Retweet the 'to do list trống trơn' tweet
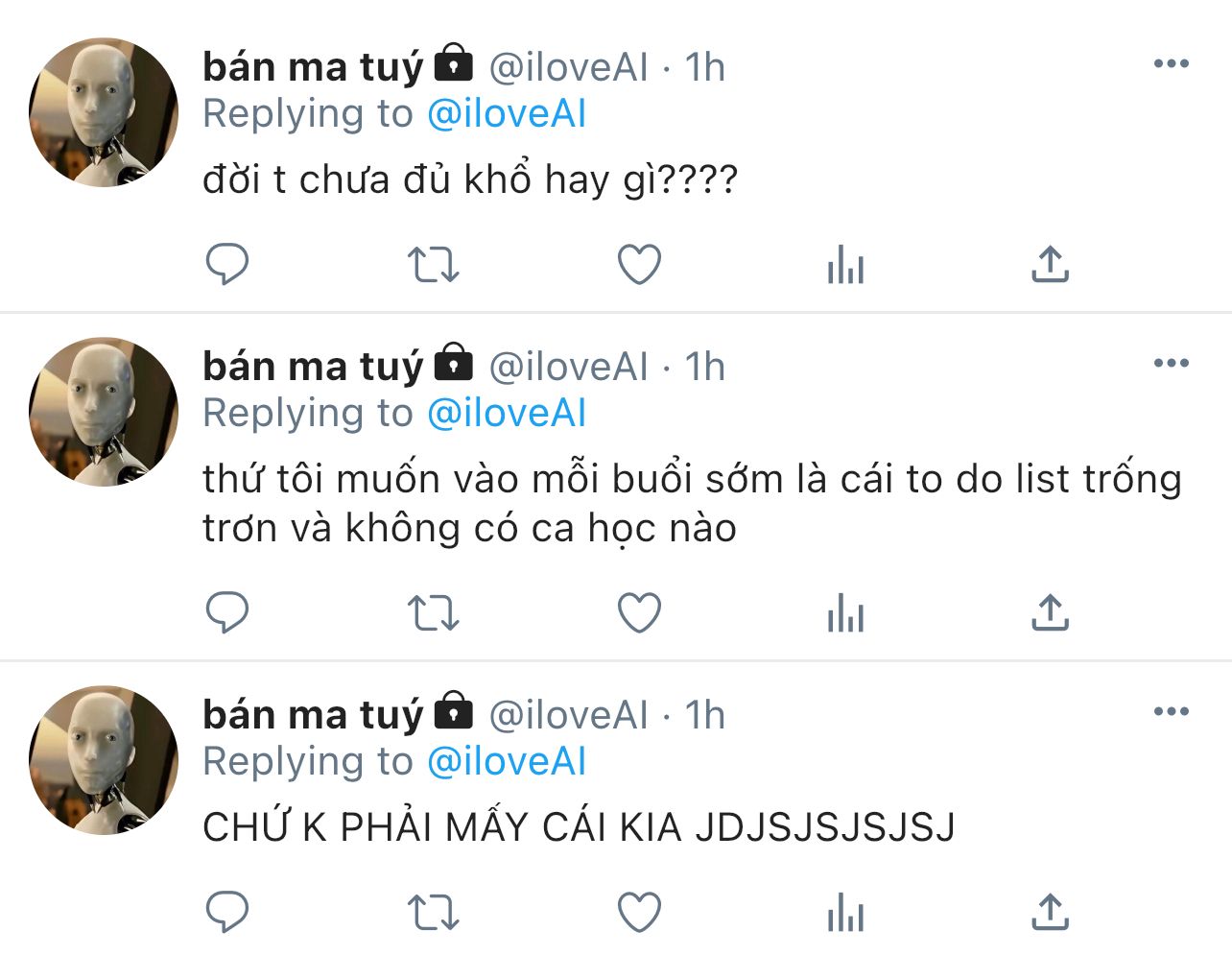The image size is (1232, 955). tap(434, 612)
